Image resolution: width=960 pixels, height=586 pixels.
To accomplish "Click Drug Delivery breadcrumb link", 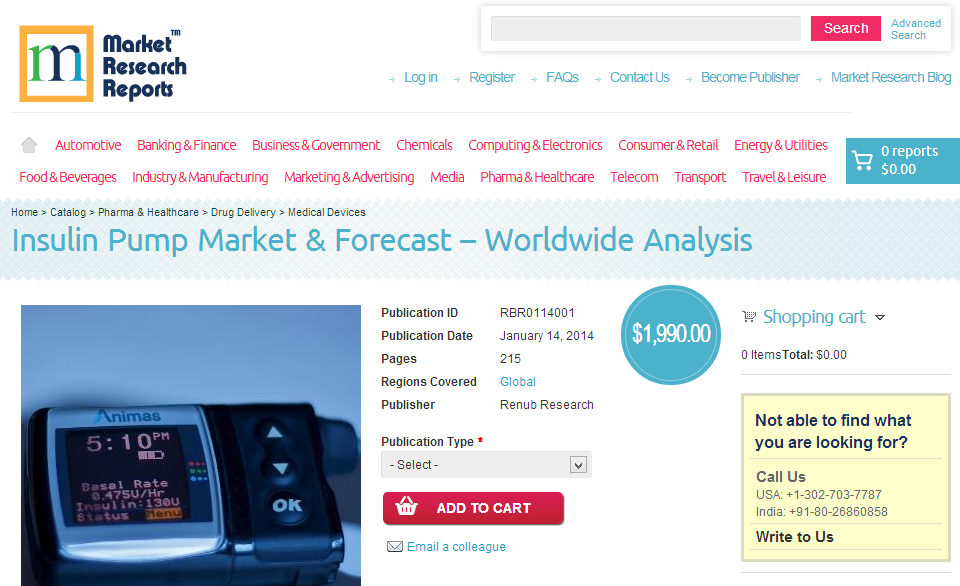I will (243, 212).
